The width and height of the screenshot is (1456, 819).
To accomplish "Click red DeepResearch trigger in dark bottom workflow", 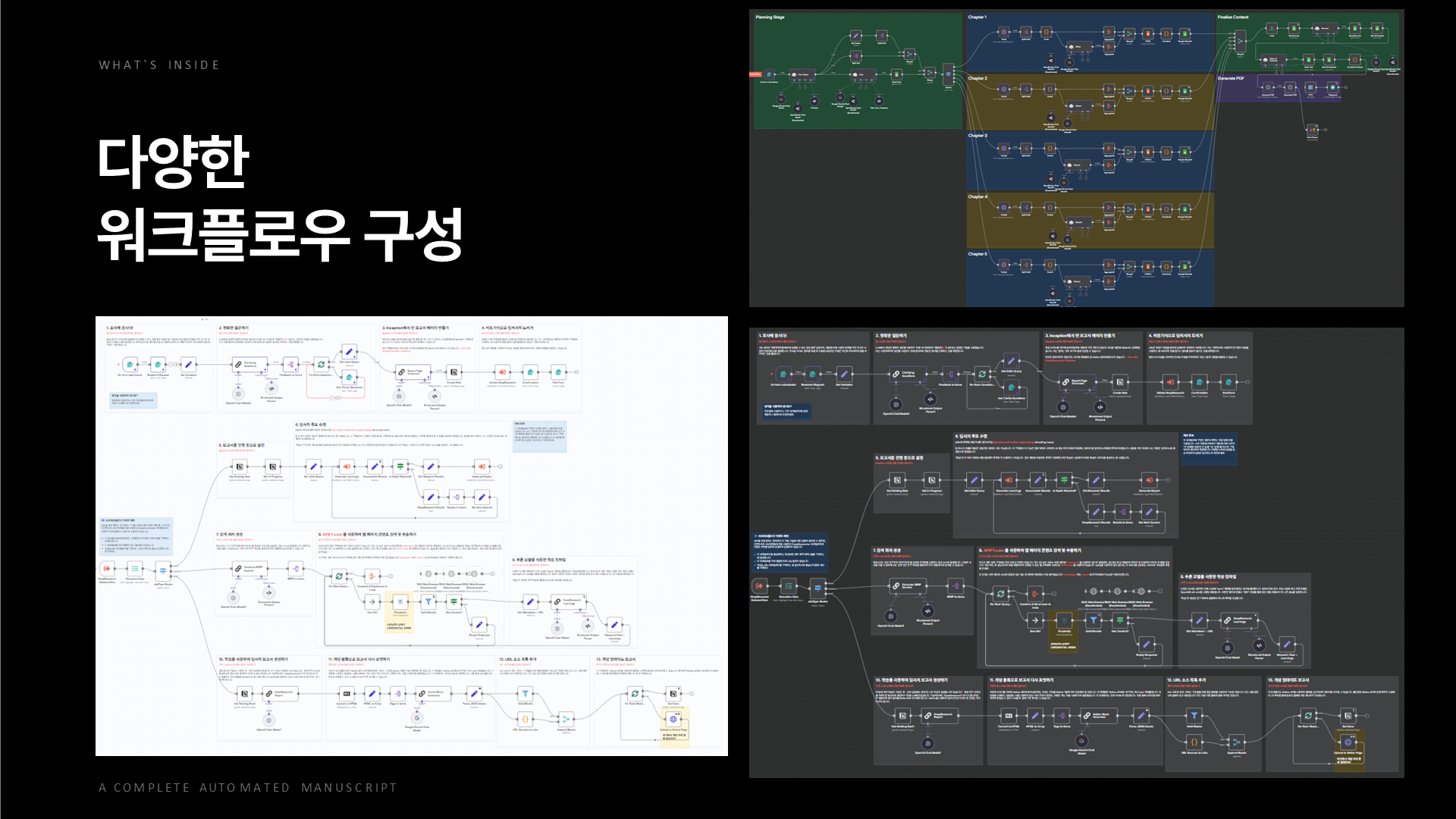I will 759,585.
